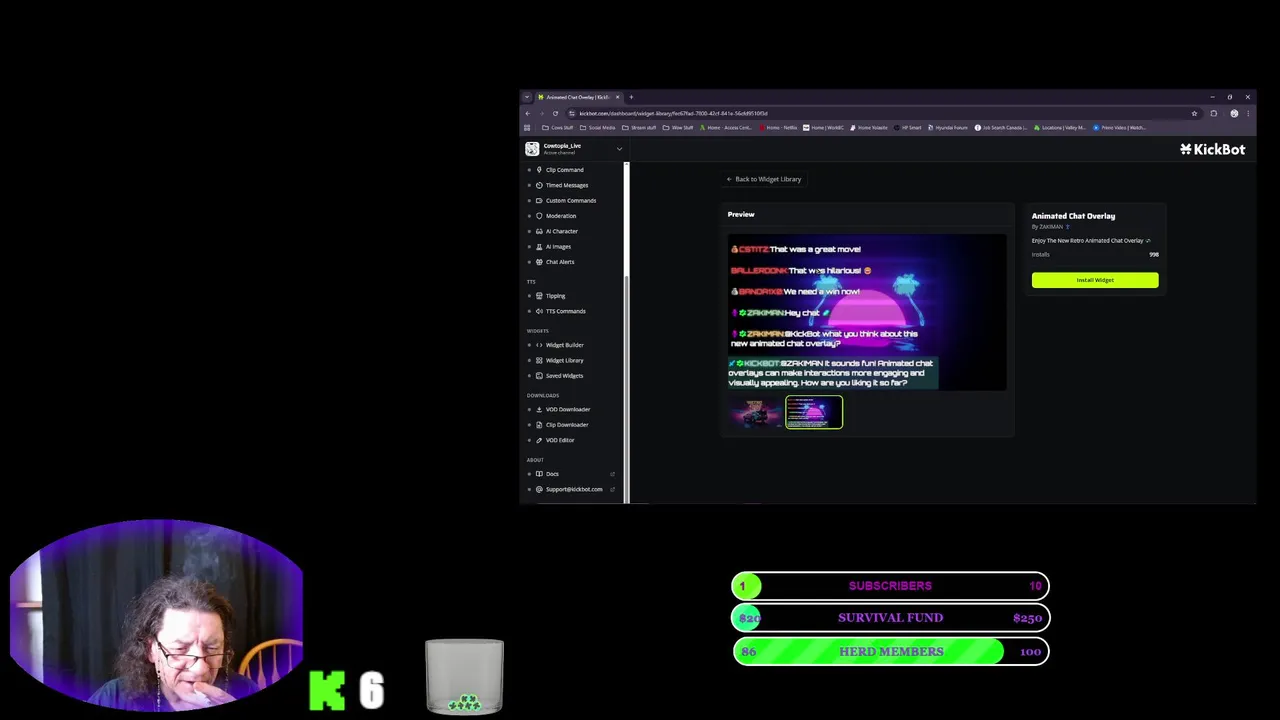Click Back to Widget Library
The width and height of the screenshot is (1280, 720).
click(764, 179)
